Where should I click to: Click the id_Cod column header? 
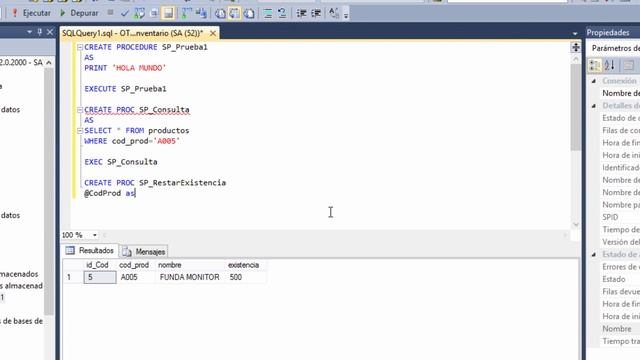coord(97,265)
